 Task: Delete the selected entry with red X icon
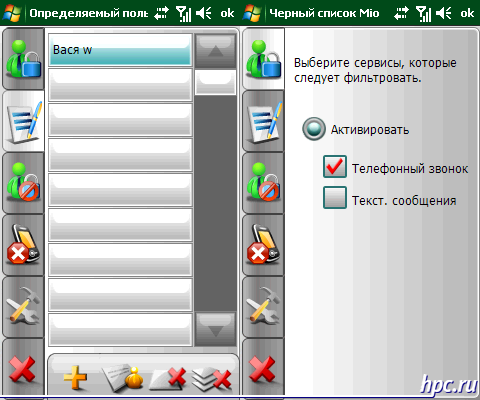coord(168,378)
